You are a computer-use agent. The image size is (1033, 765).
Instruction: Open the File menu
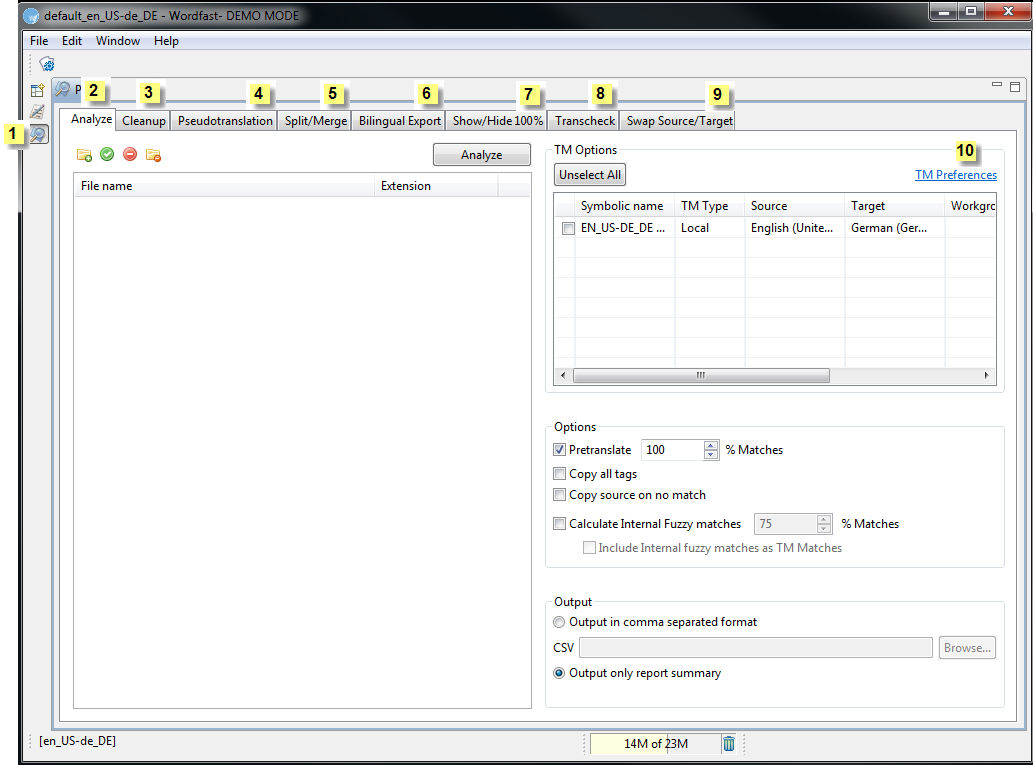pyautogui.click(x=39, y=41)
